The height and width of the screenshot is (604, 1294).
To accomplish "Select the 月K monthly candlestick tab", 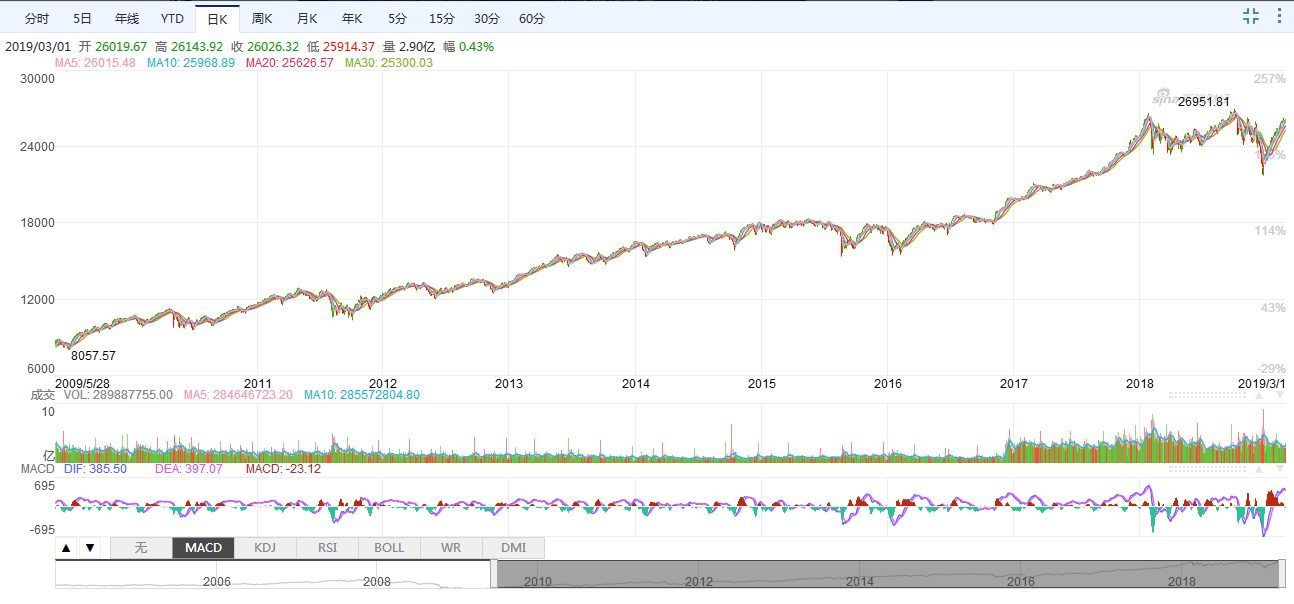I will tap(307, 19).
